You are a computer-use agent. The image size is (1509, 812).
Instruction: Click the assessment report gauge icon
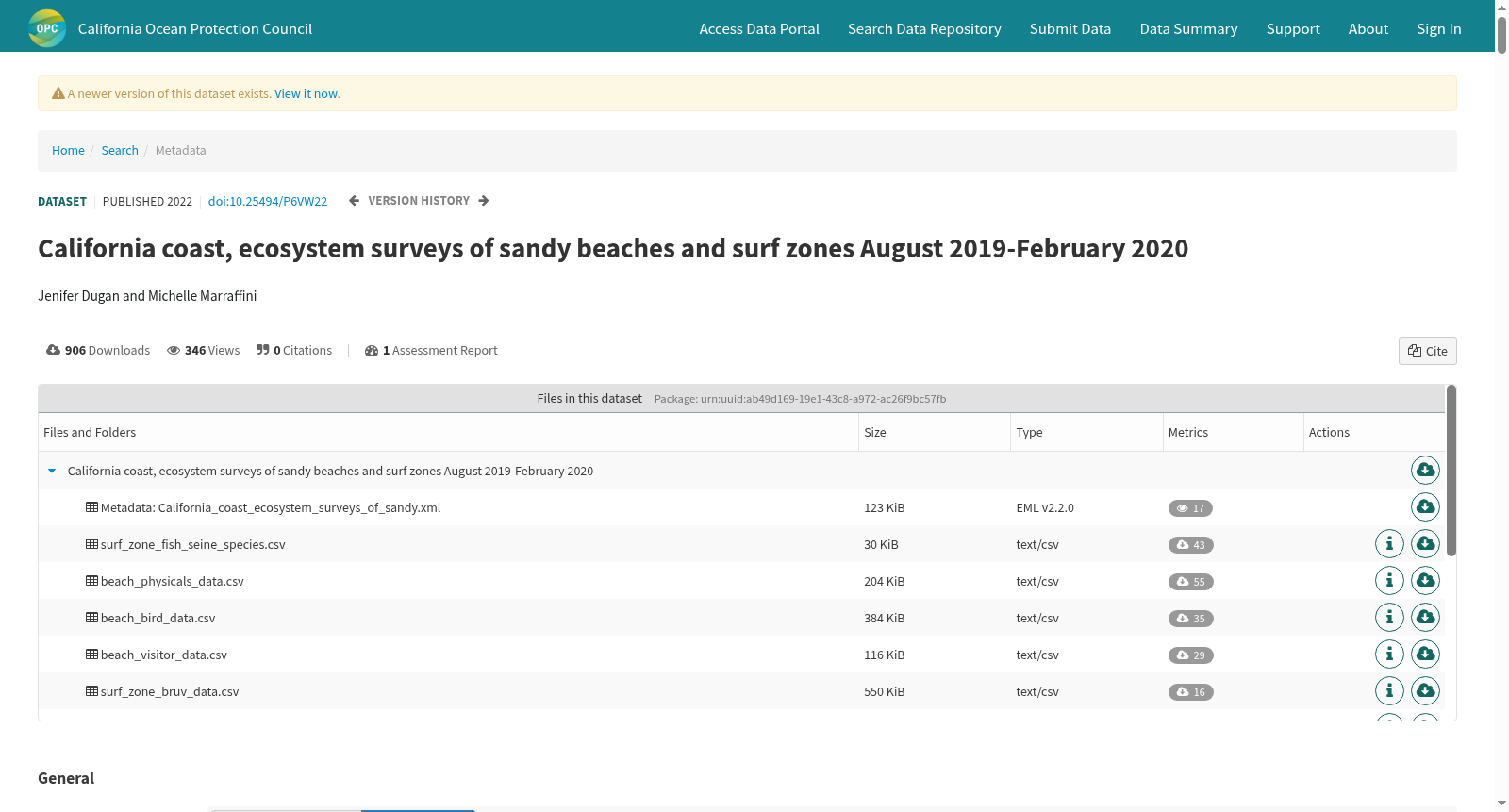[372, 350]
